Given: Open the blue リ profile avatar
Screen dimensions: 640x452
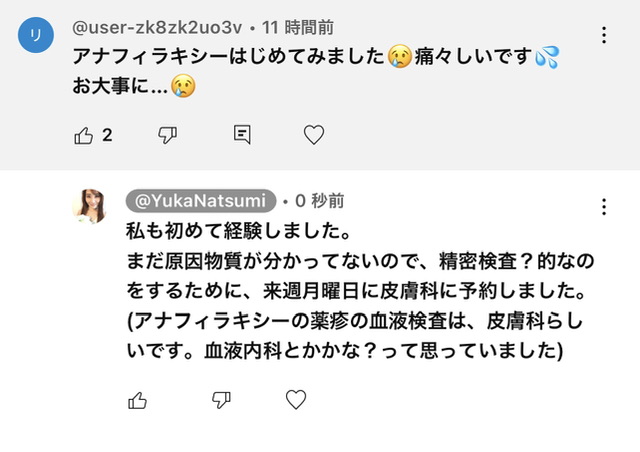Looking at the screenshot, I should [x=36, y=35].
